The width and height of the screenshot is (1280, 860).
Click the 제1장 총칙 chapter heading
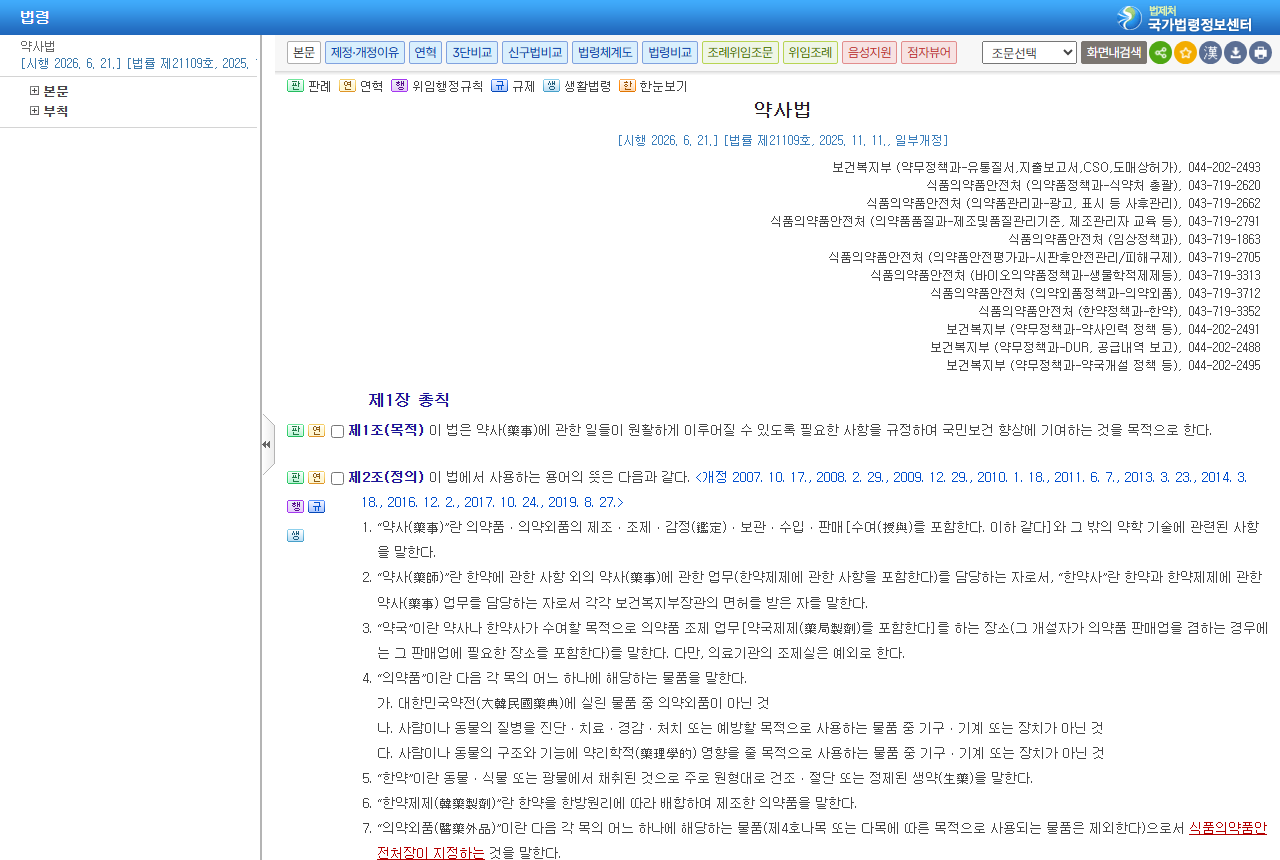click(x=409, y=400)
